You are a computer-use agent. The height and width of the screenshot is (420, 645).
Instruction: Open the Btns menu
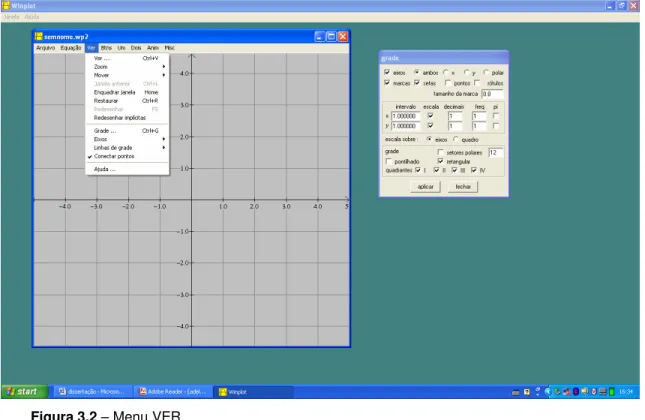[106, 48]
